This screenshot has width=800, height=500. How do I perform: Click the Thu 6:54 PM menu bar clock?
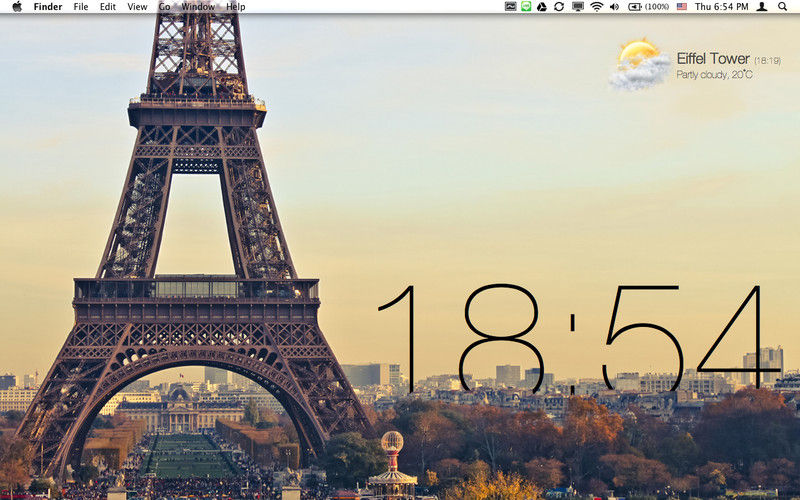coord(721,7)
